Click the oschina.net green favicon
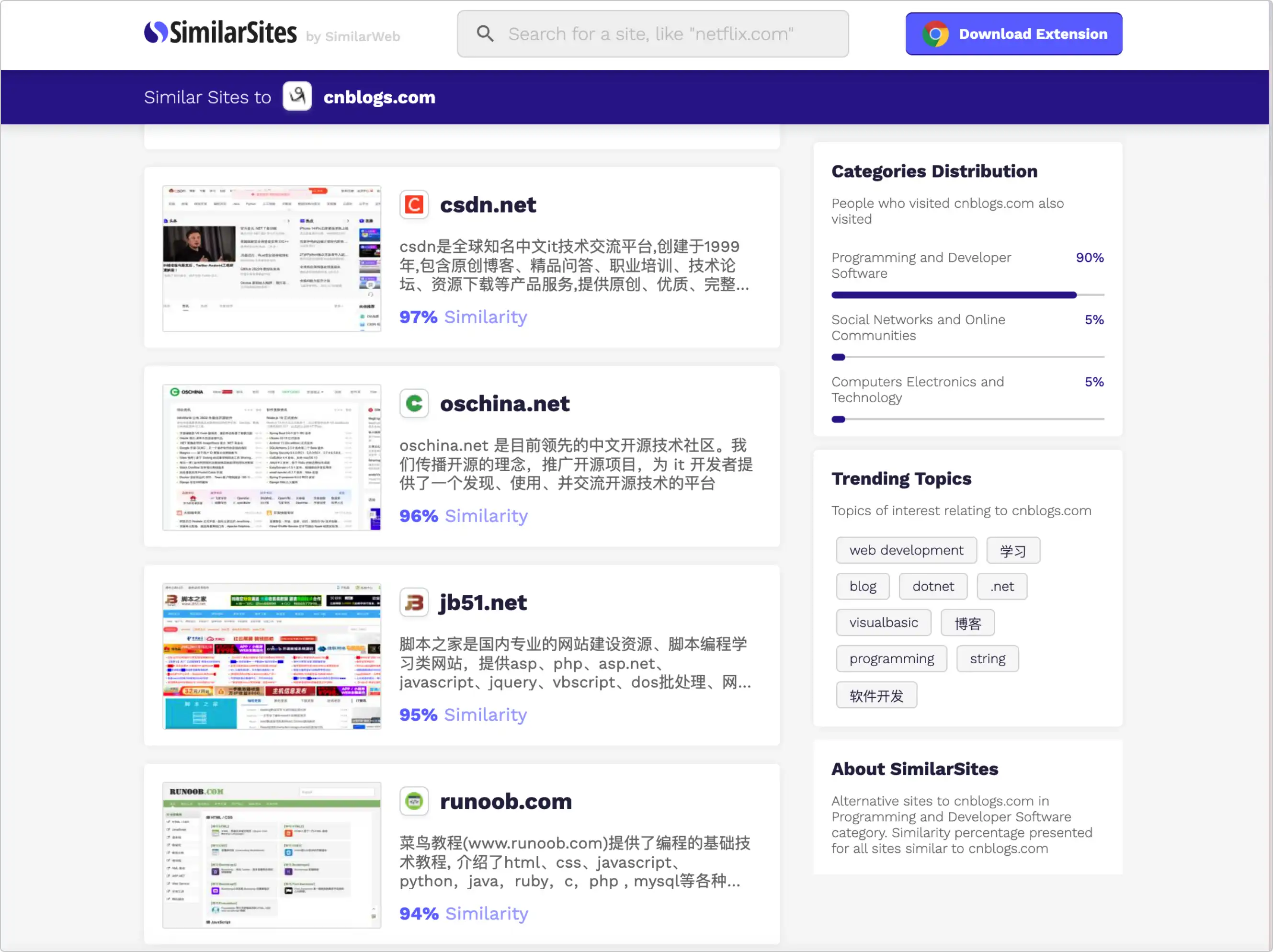The width and height of the screenshot is (1273, 952). click(x=414, y=404)
